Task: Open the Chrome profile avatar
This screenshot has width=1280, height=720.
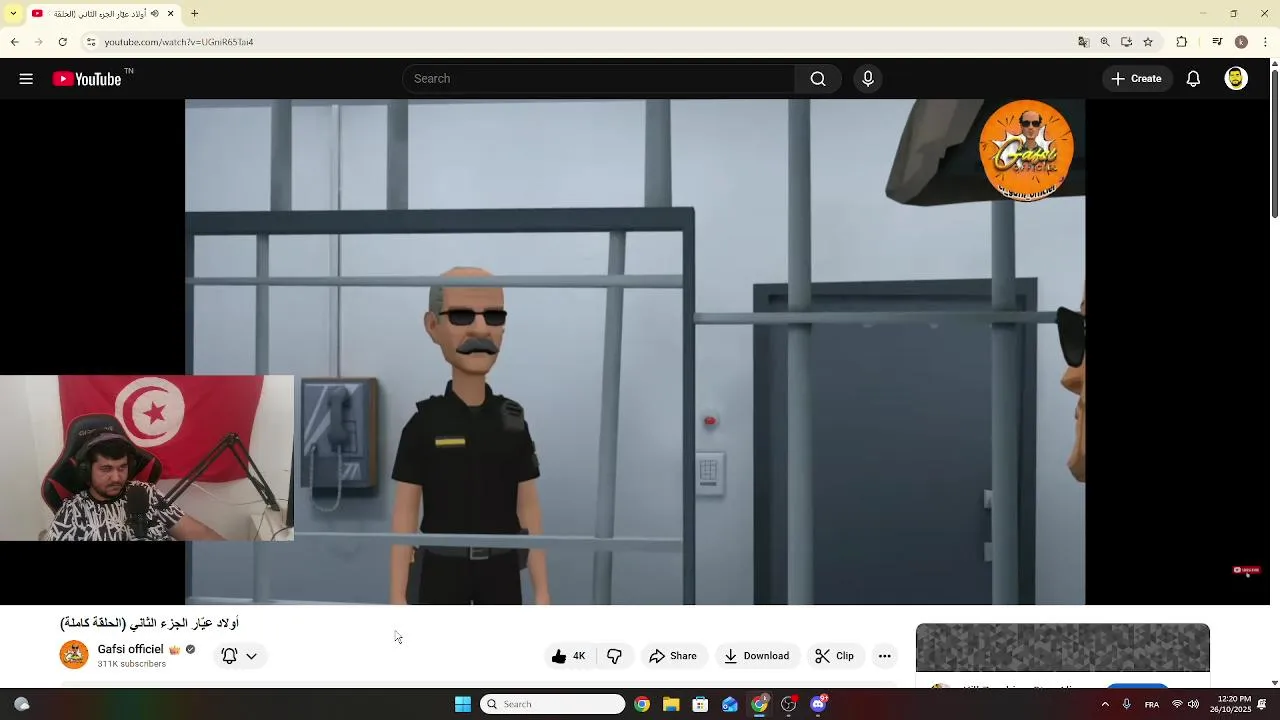Action: pyautogui.click(x=1241, y=42)
